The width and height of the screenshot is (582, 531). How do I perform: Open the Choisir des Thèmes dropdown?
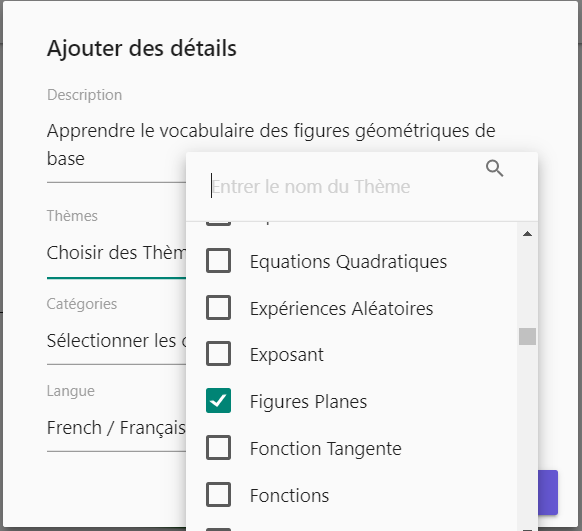point(116,253)
